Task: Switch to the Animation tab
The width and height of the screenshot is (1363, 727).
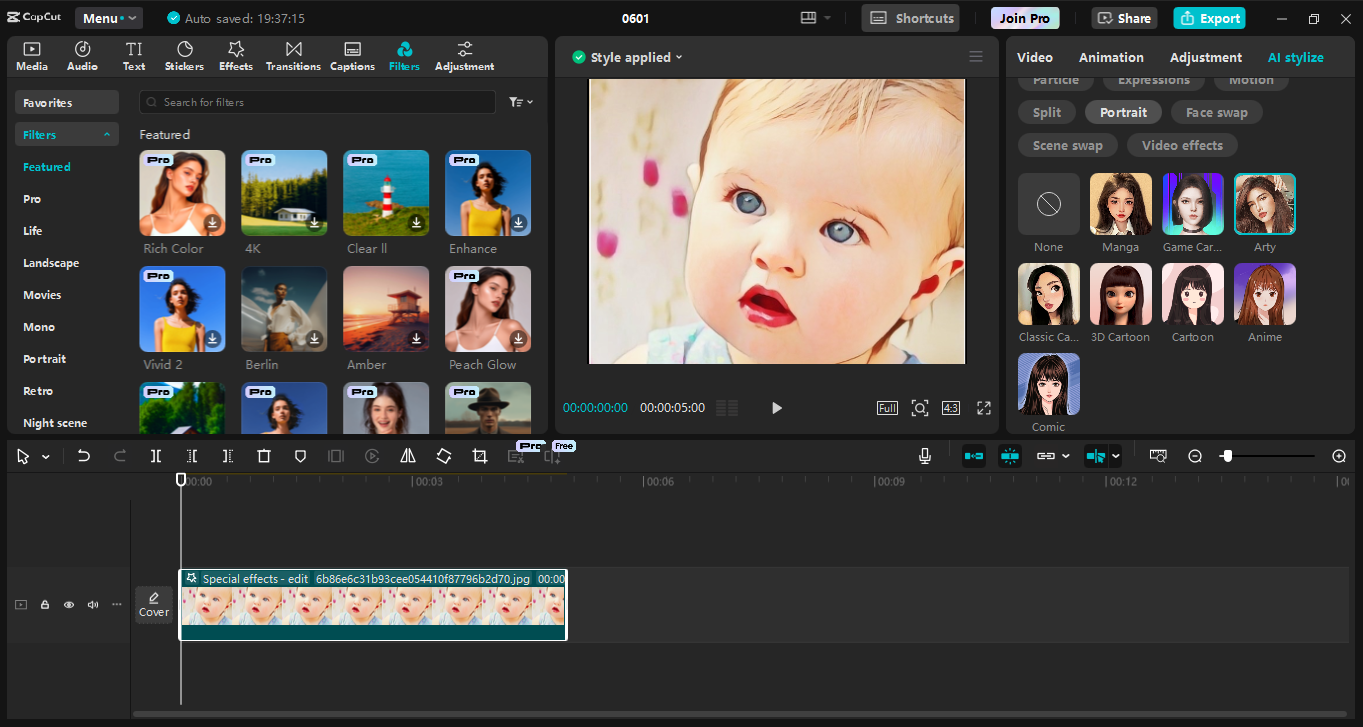Action: 1110,57
